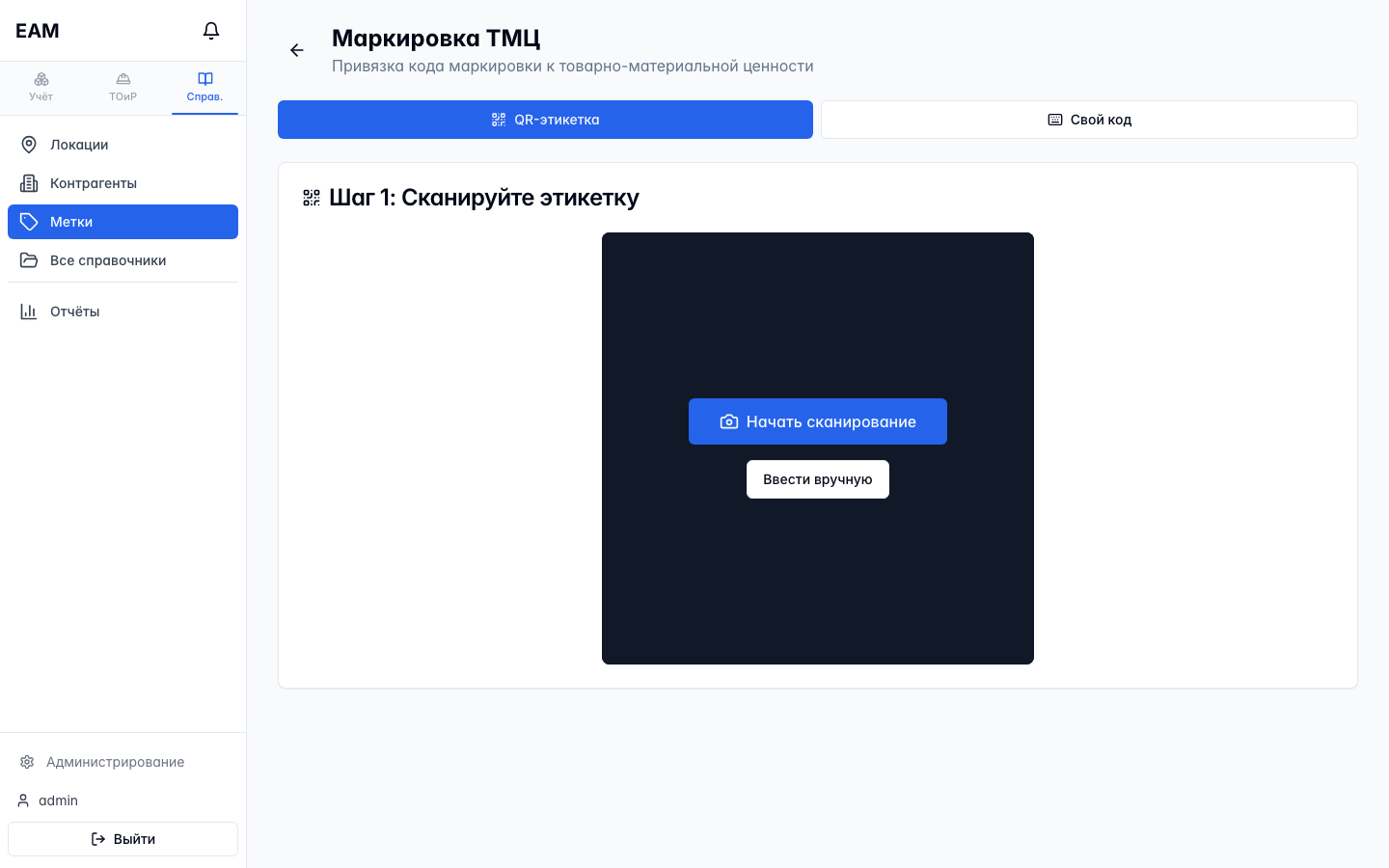Screen dimensions: 1389x868
Task: Click the camera icon in scan button
Action: [729, 421]
